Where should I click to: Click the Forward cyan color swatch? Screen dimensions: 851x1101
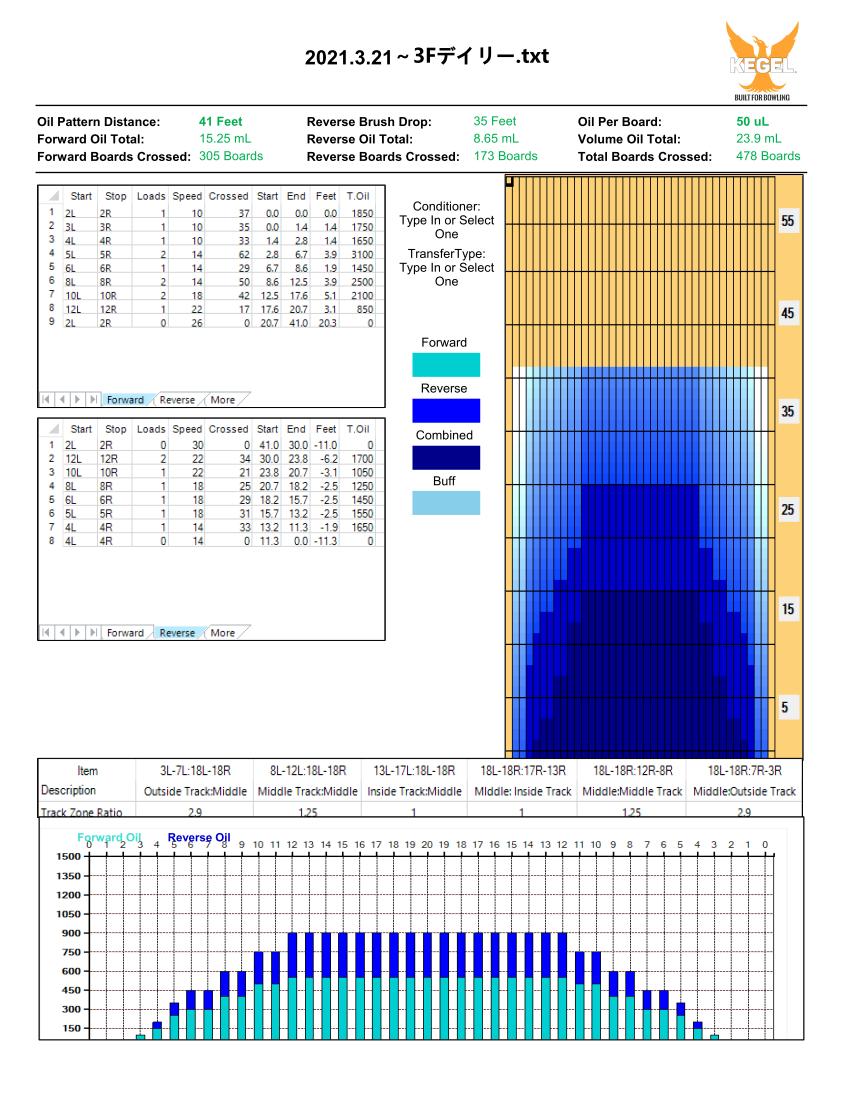point(446,365)
